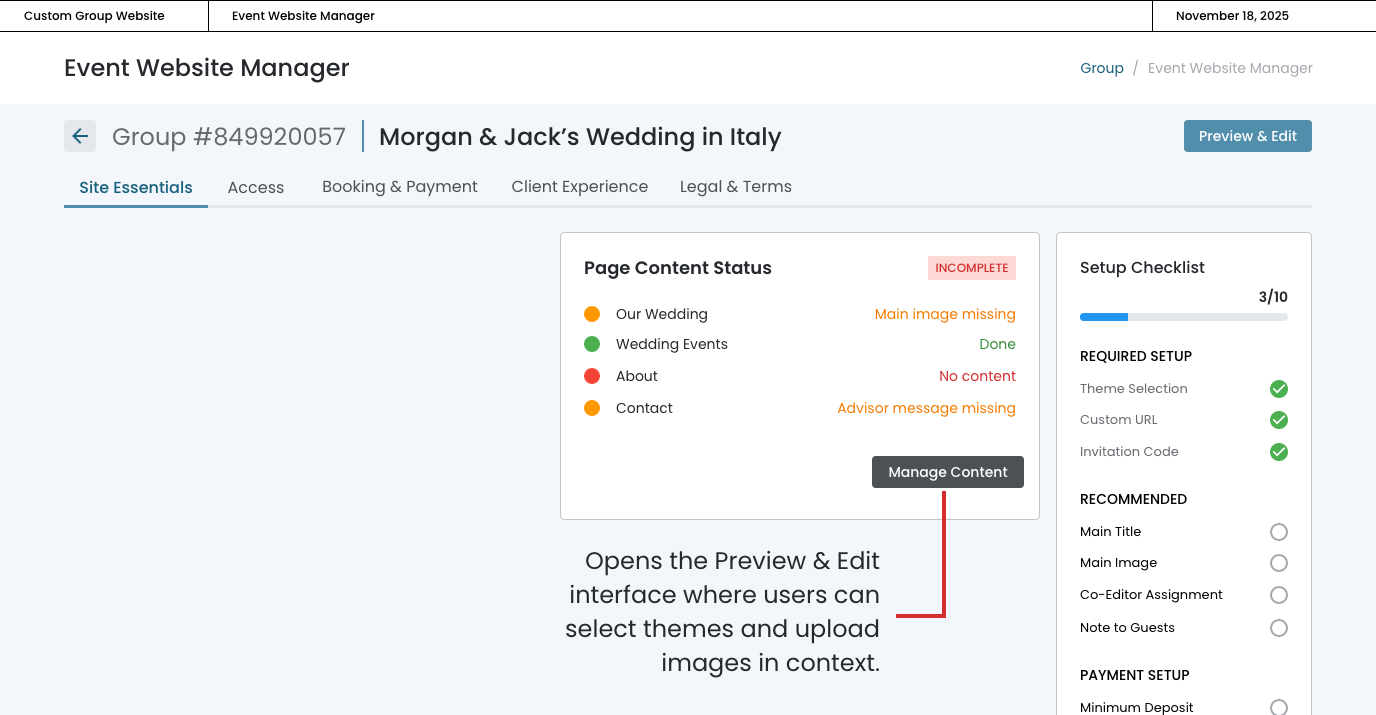1376x715 pixels.
Task: Open the Booking & Payment tab
Action: [x=399, y=187]
